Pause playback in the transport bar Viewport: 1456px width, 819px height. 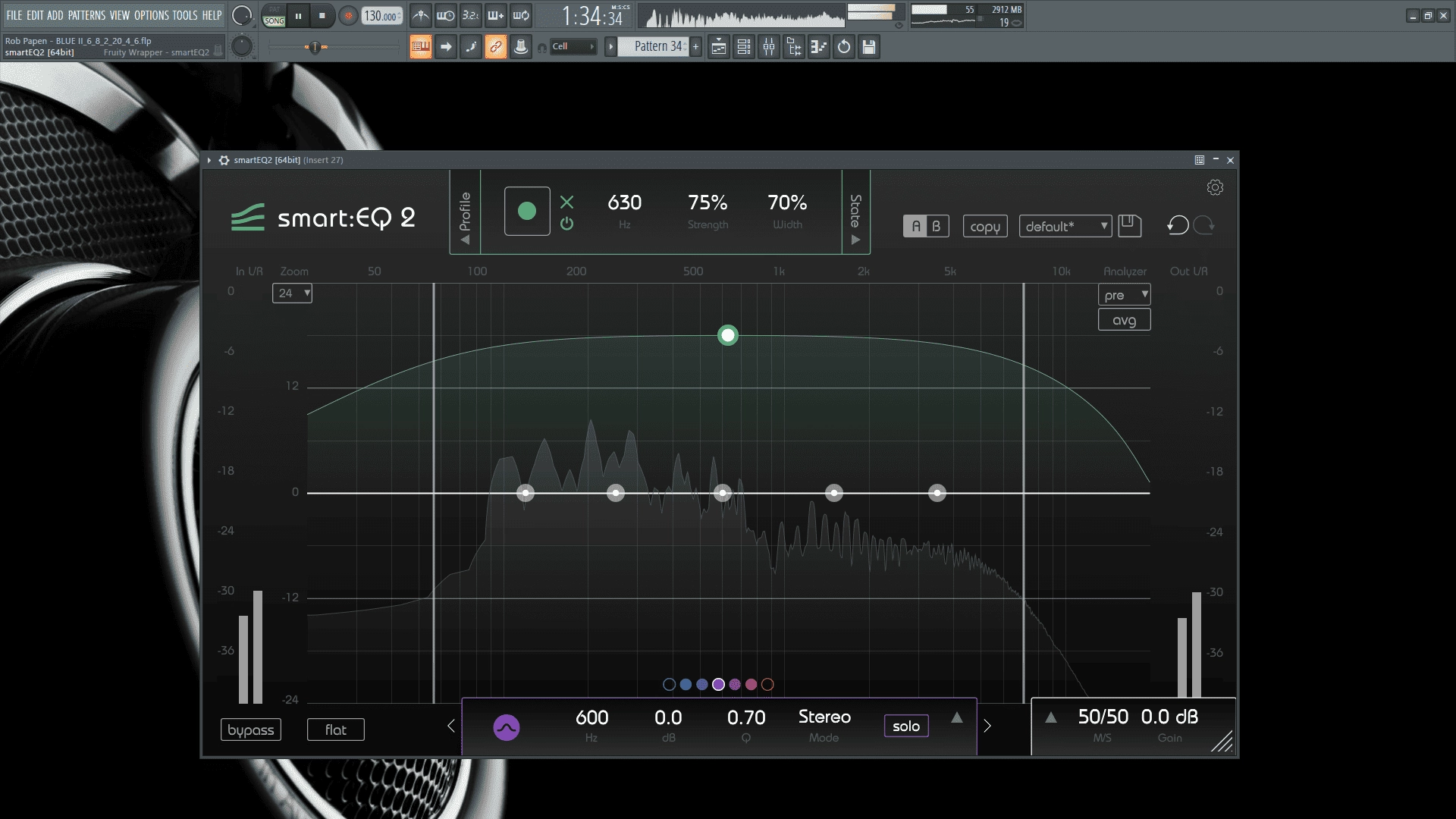click(298, 16)
